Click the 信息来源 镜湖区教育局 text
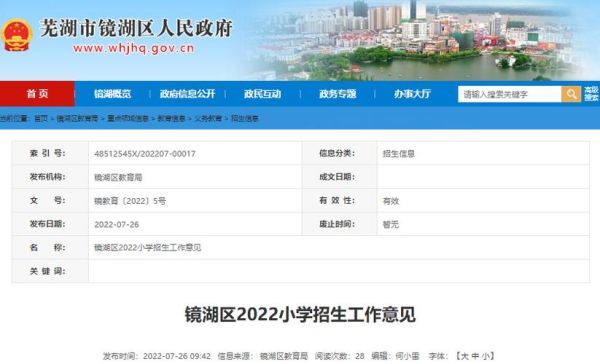The width and height of the screenshot is (600, 364). [263, 356]
